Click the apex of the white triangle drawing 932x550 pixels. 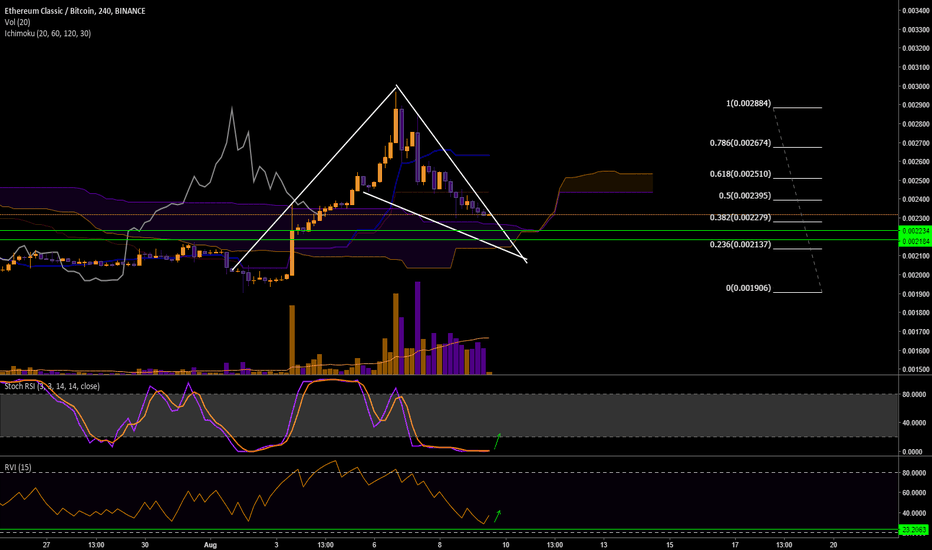coord(396,87)
